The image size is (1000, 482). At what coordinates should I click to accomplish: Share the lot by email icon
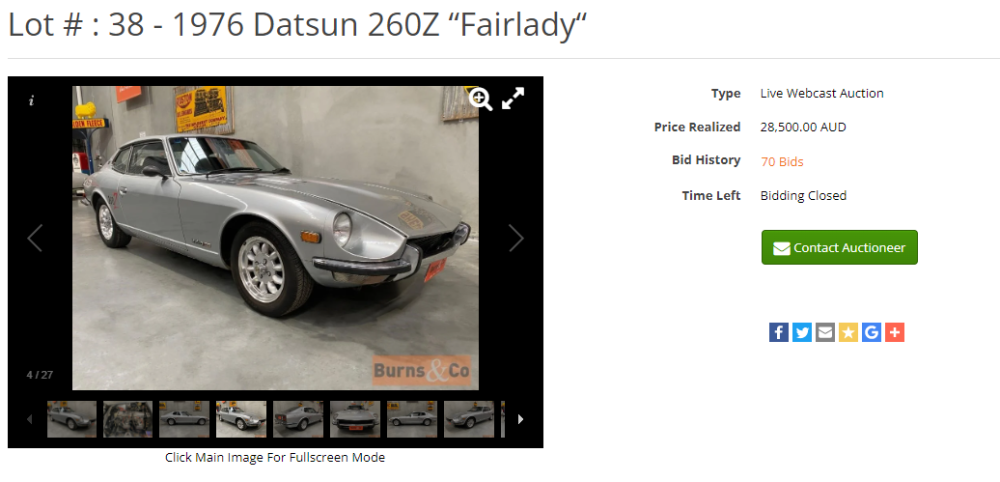pos(825,332)
